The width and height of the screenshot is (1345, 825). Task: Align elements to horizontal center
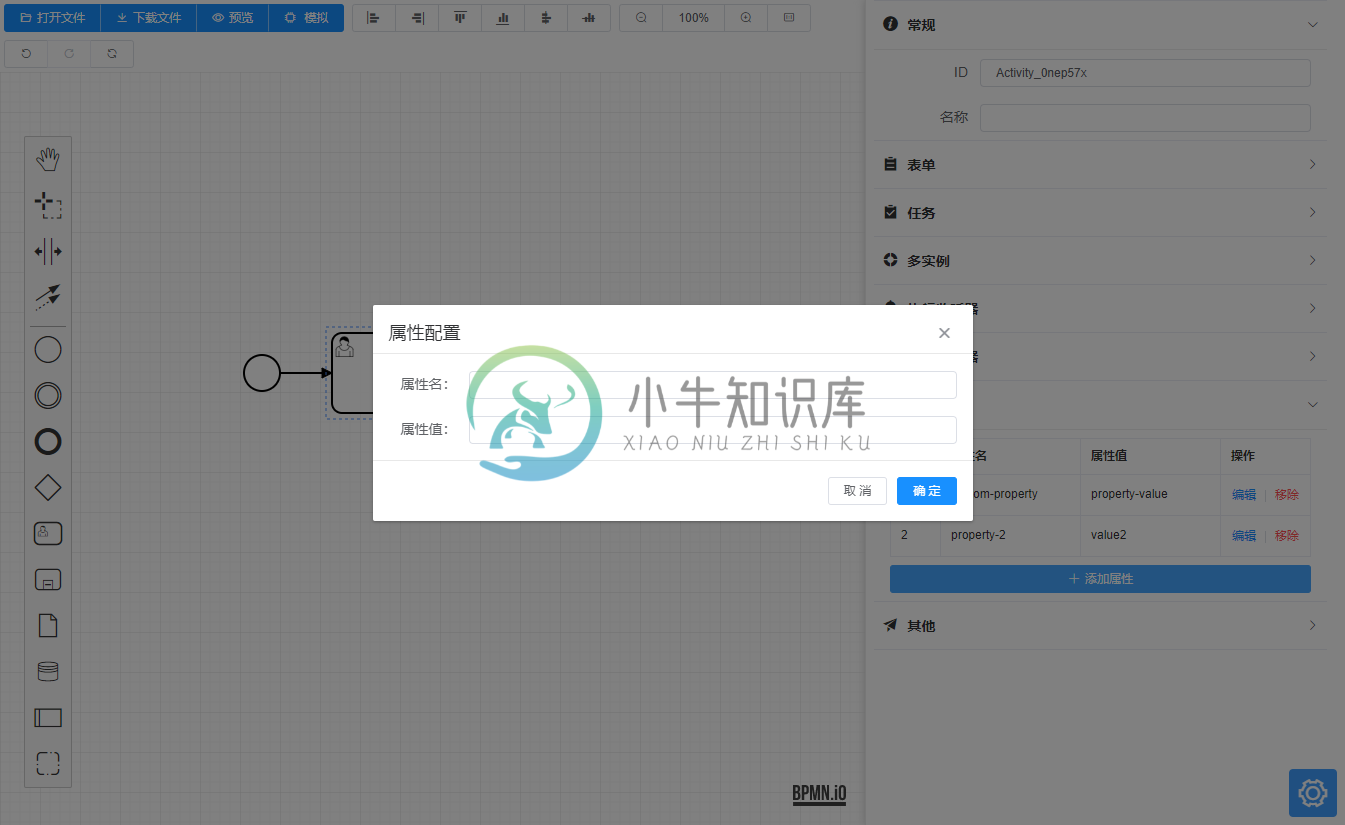[x=546, y=18]
